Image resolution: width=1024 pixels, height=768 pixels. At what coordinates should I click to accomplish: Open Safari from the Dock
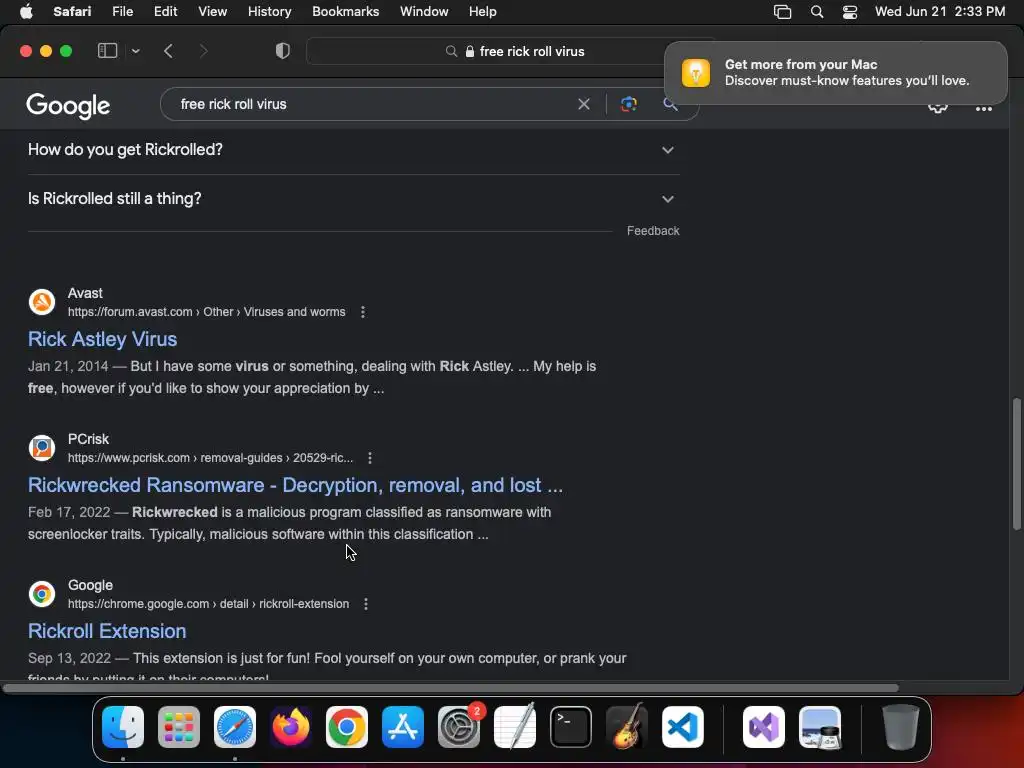(x=234, y=727)
